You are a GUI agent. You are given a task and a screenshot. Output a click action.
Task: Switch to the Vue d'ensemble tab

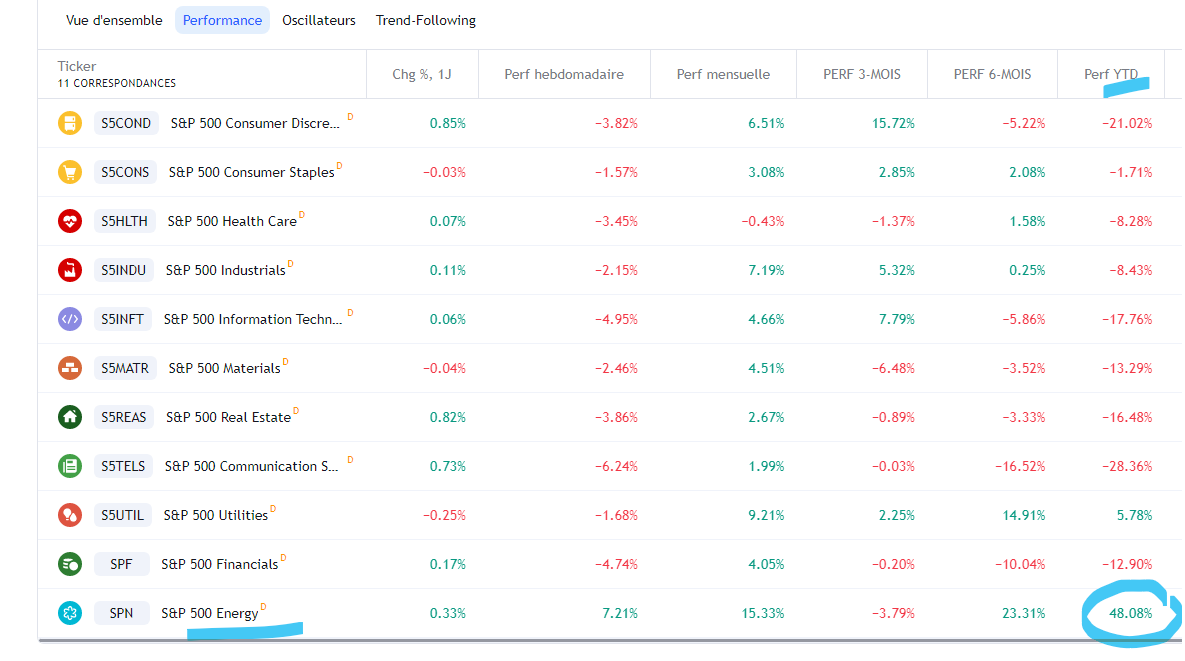(x=114, y=20)
